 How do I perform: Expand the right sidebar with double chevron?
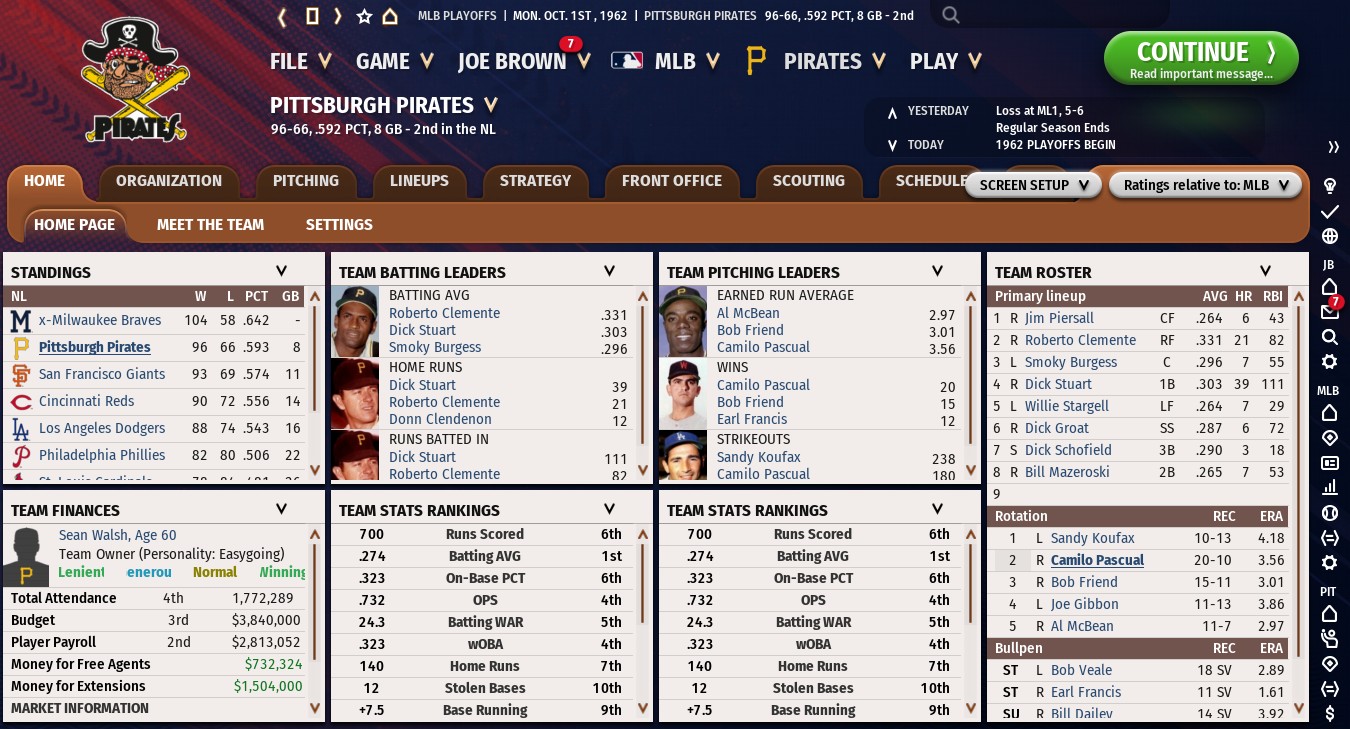coord(1333,147)
